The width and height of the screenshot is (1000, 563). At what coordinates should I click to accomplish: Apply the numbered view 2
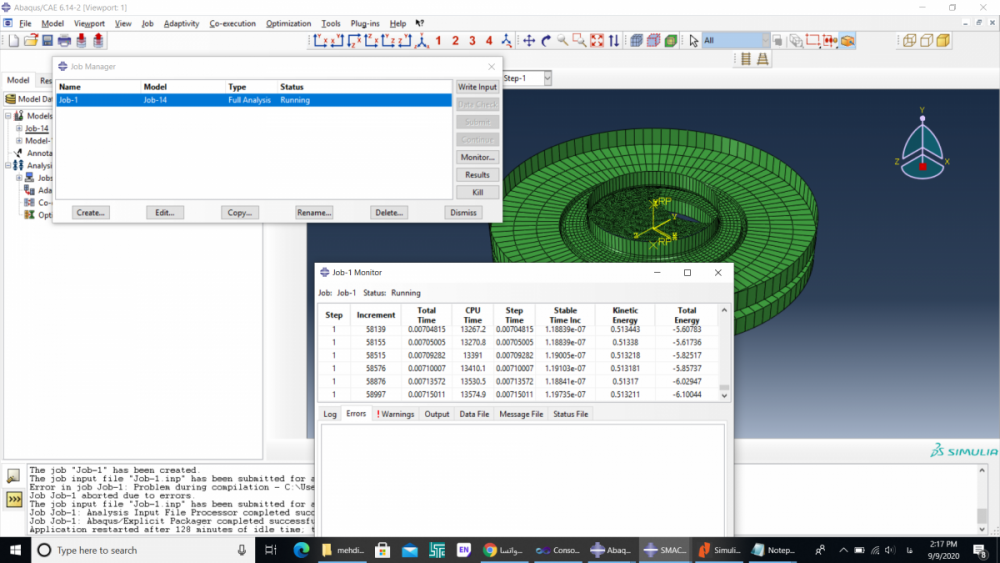pyautogui.click(x=455, y=41)
